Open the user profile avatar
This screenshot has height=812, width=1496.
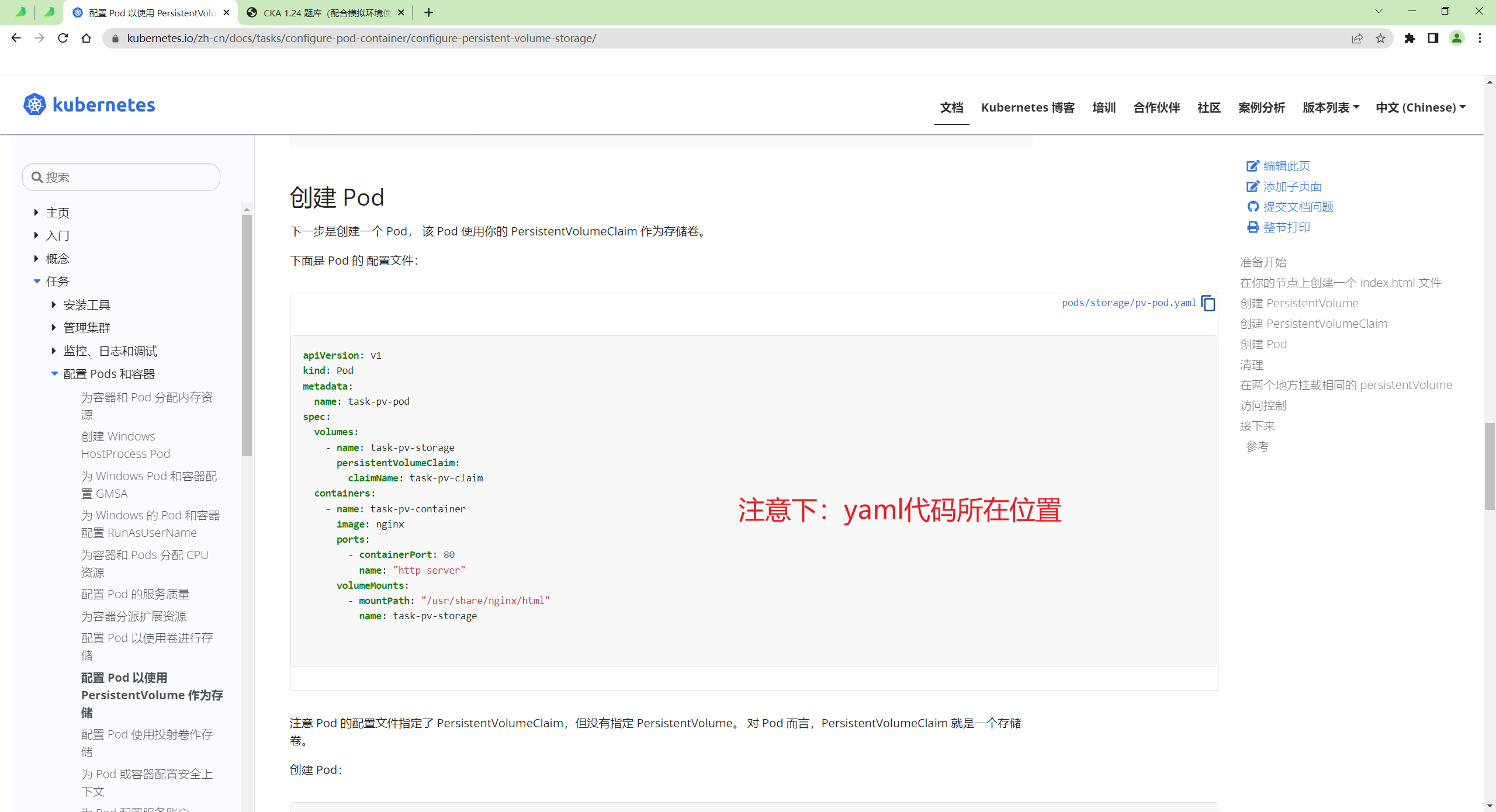(1457, 38)
